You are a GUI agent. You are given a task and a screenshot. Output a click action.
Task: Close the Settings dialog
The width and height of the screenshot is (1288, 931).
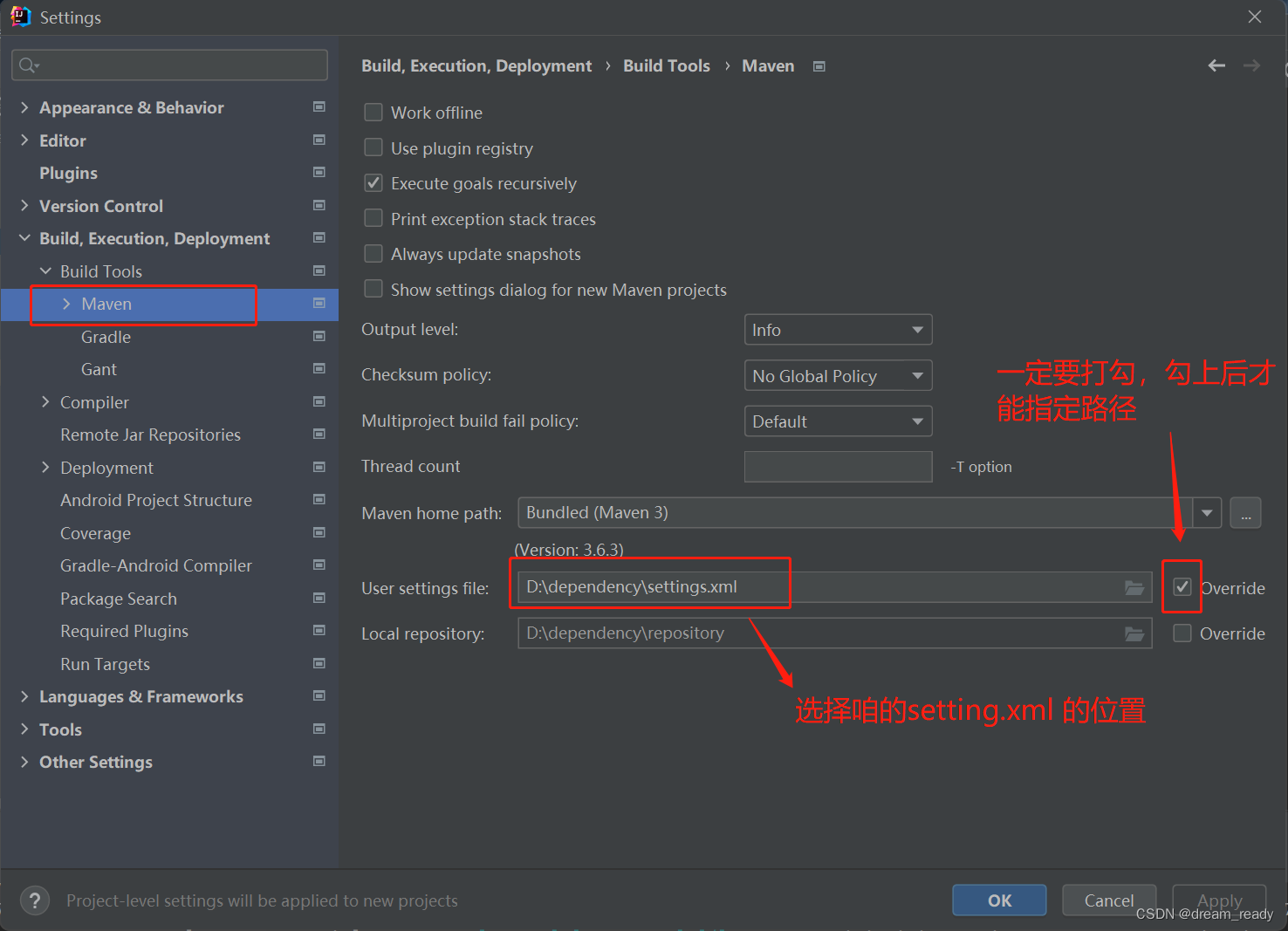1255,17
